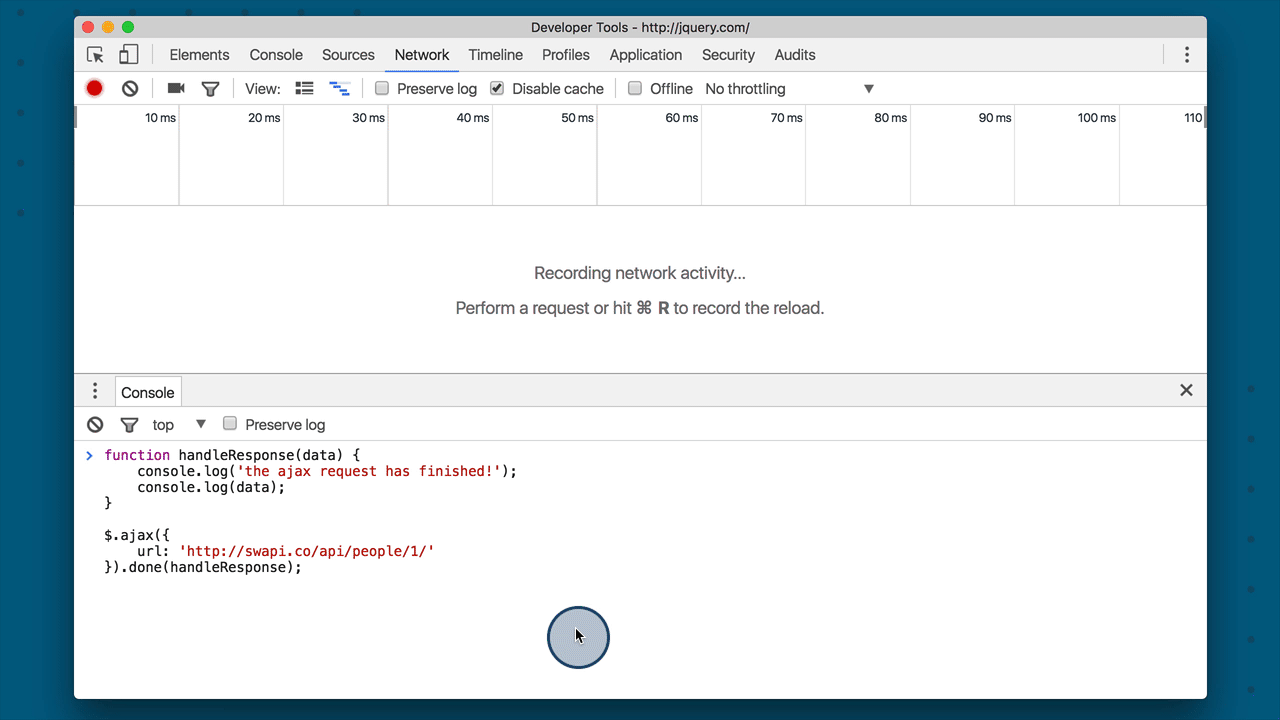This screenshot has width=1280, height=720.
Task: Toggle the device toolbar
Action: tap(128, 55)
